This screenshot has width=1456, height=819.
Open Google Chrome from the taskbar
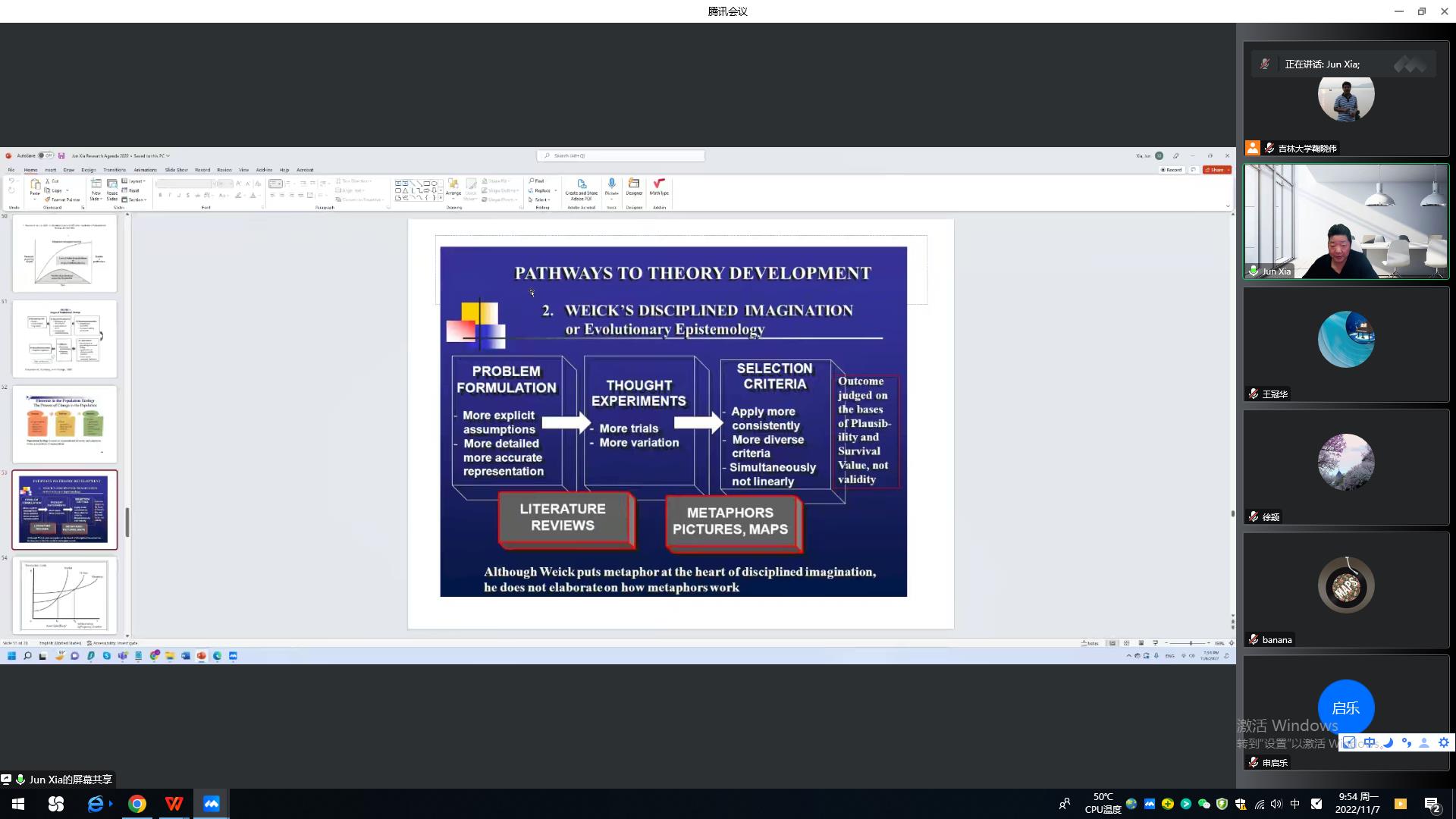[137, 804]
